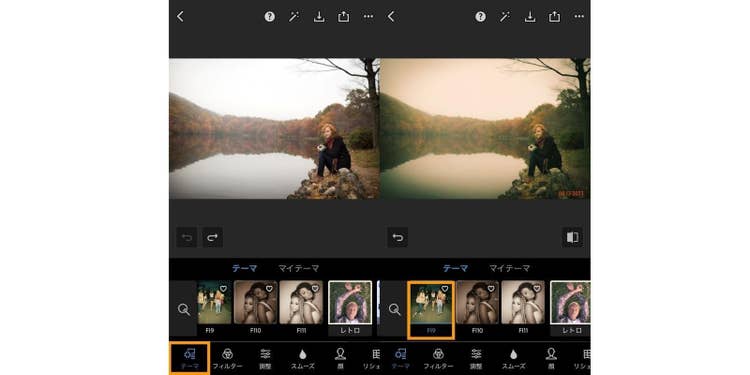Open スムーズ smoothing tool in right screen
This screenshot has width=750, height=375.
point(514,359)
